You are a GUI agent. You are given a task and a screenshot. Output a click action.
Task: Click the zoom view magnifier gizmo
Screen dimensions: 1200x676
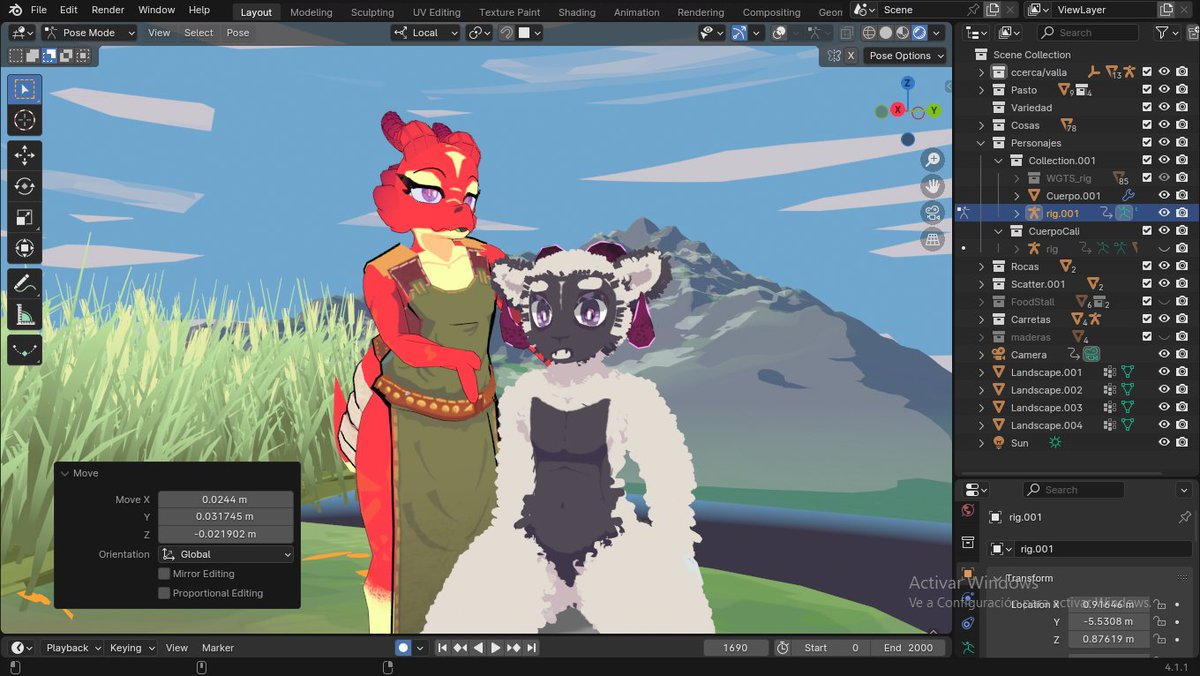932,160
